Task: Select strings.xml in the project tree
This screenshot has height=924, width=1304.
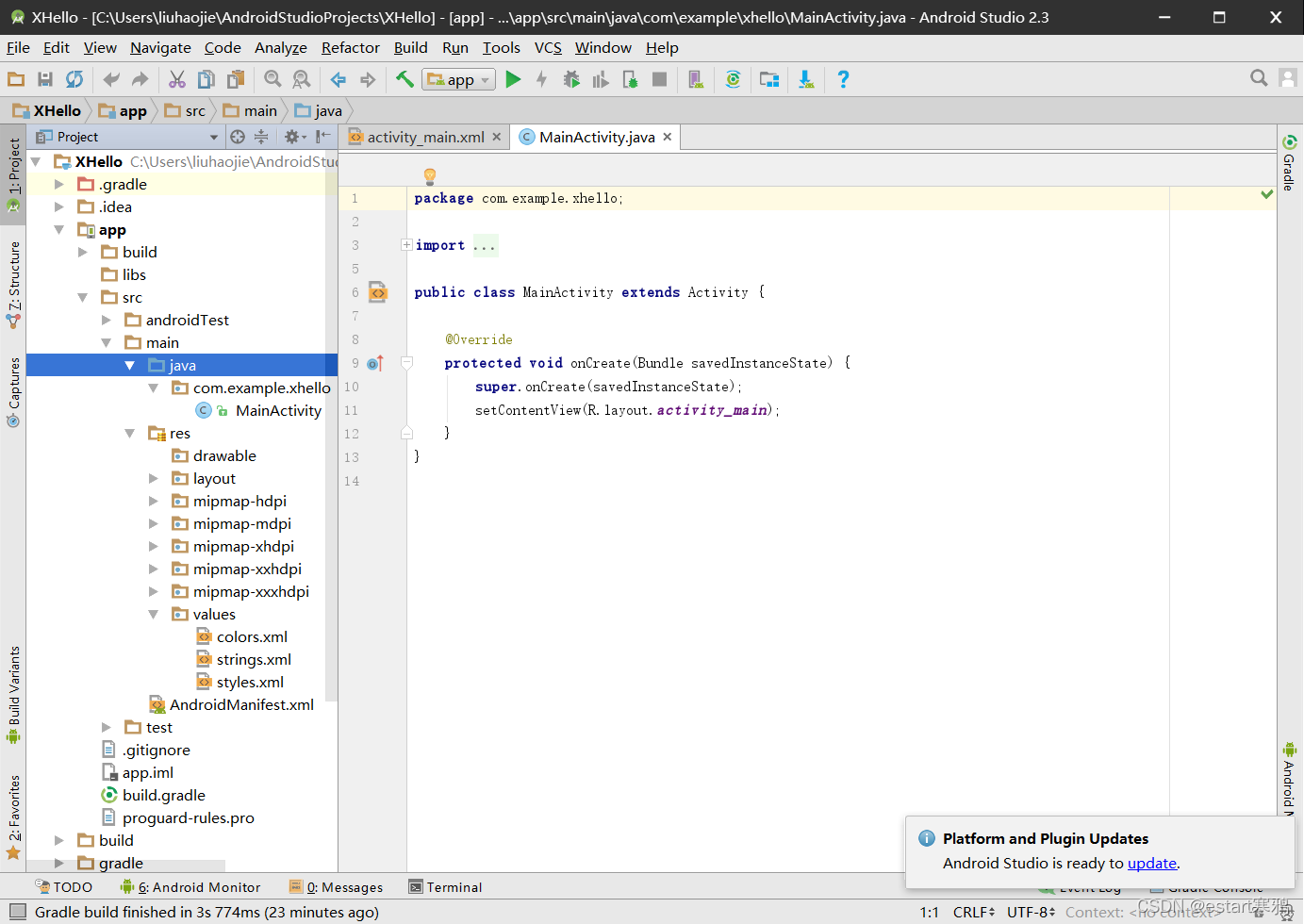Action: (254, 660)
